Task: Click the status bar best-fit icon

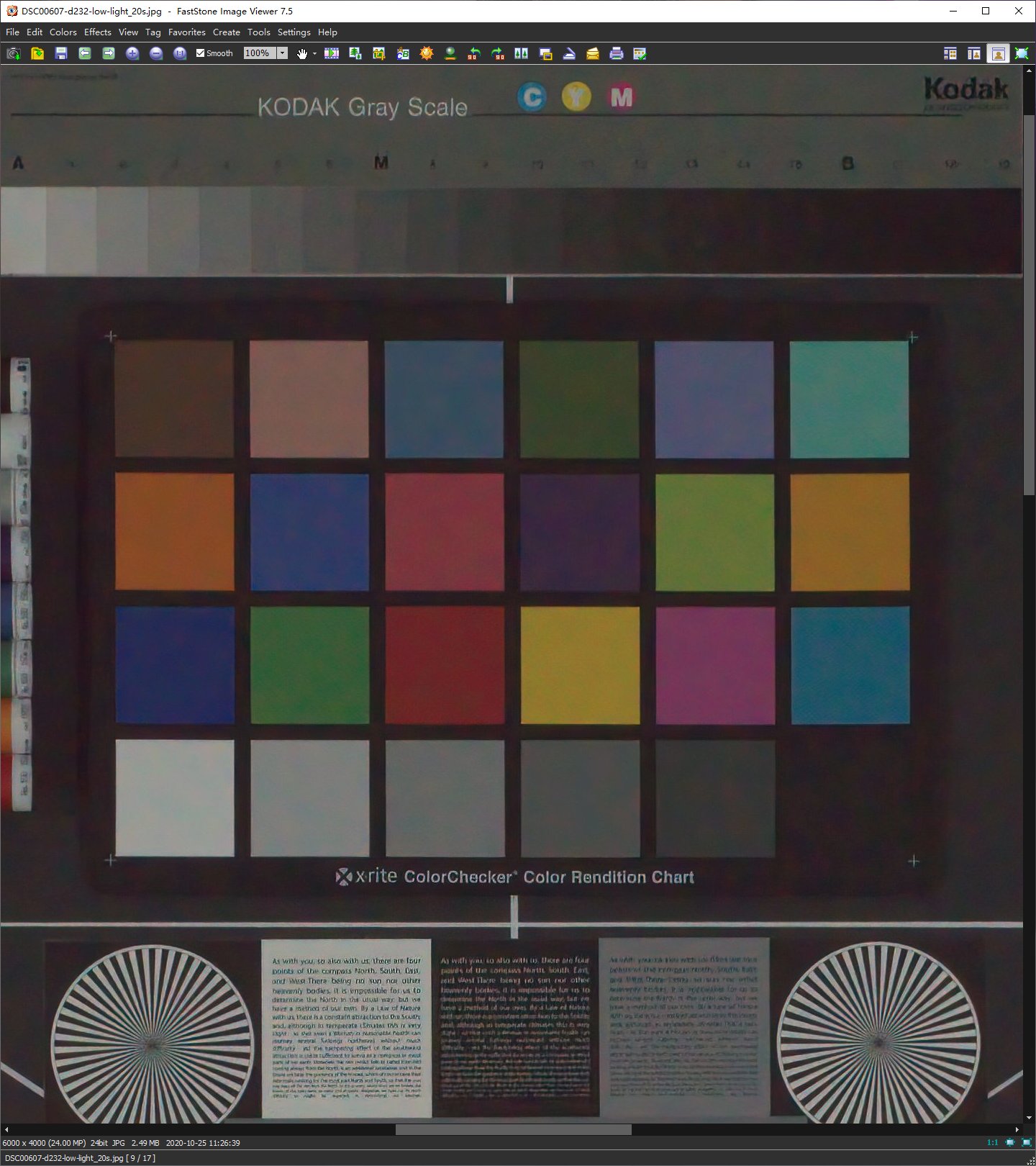Action: coord(1010,1142)
